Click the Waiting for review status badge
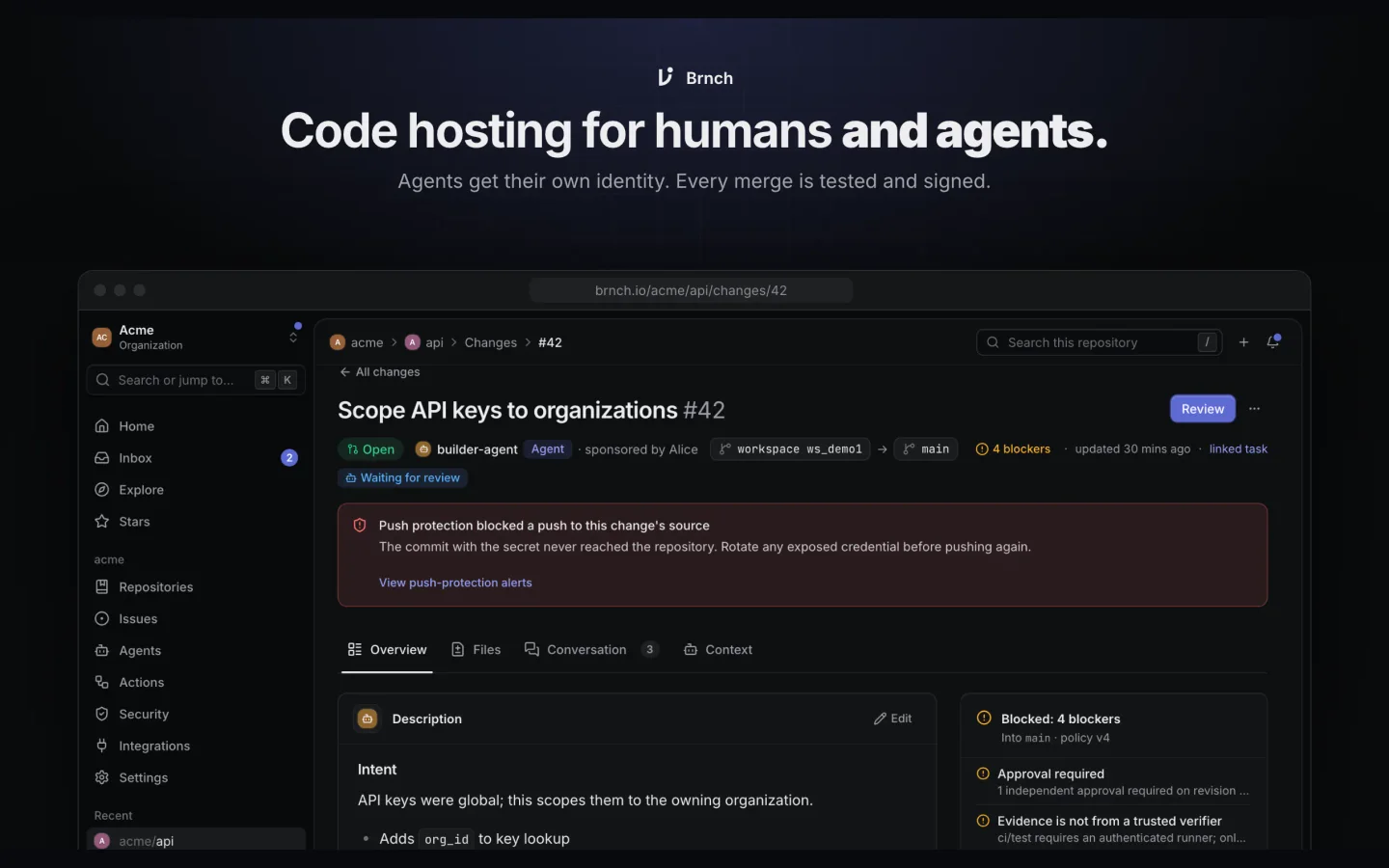The width and height of the screenshot is (1389, 868). (402, 478)
